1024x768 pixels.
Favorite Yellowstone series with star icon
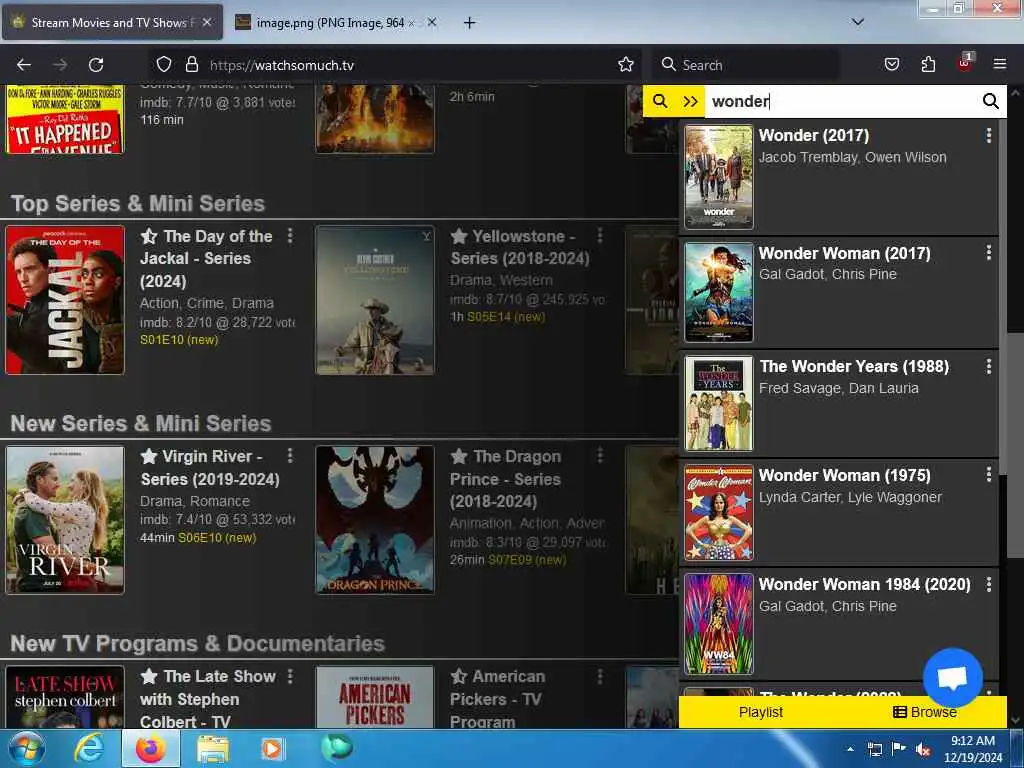(x=459, y=236)
